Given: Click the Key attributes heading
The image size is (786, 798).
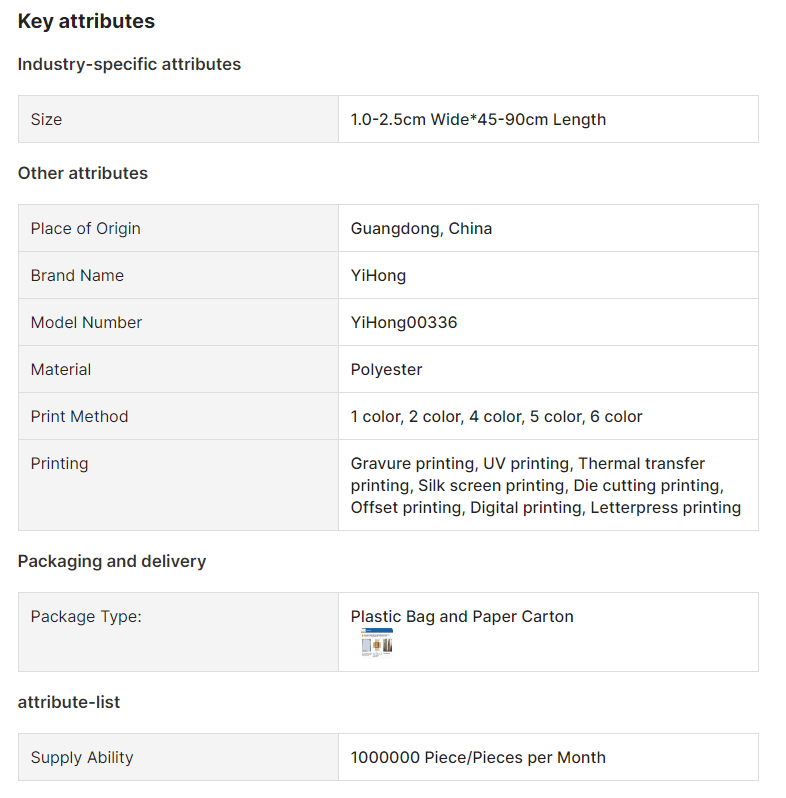Looking at the screenshot, I should (86, 21).
